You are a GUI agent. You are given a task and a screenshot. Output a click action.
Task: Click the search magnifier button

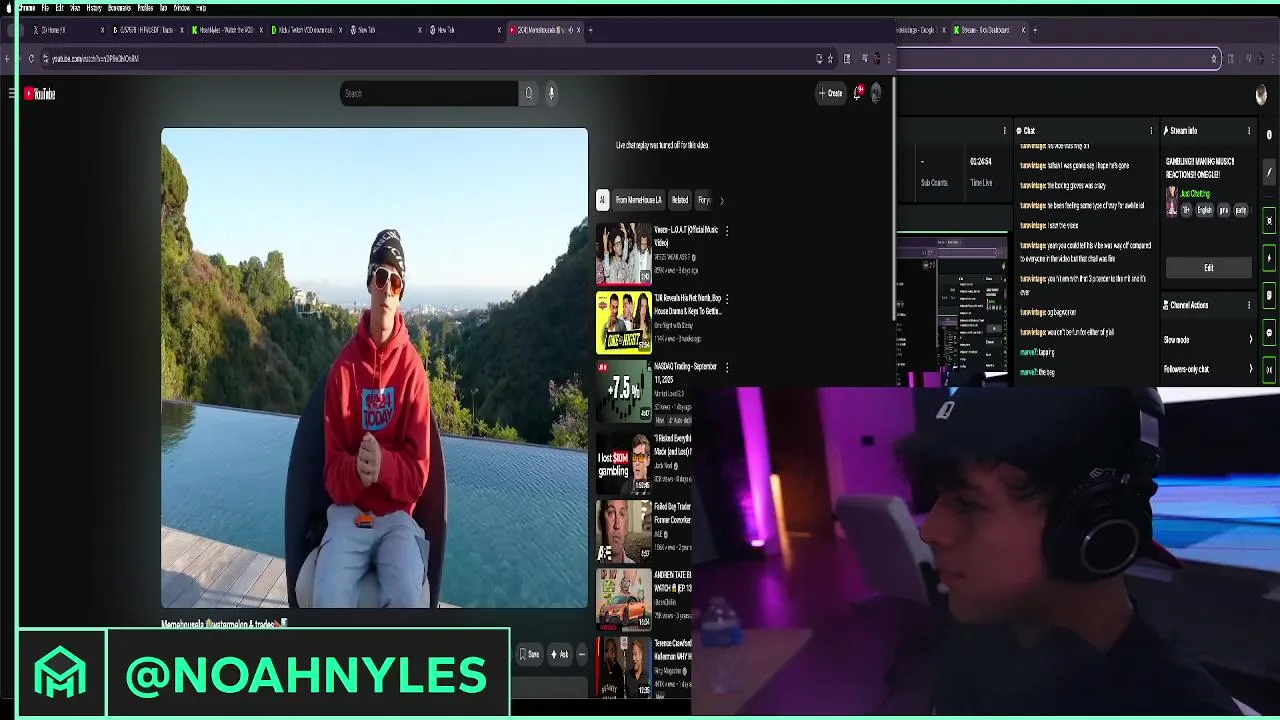[529, 94]
